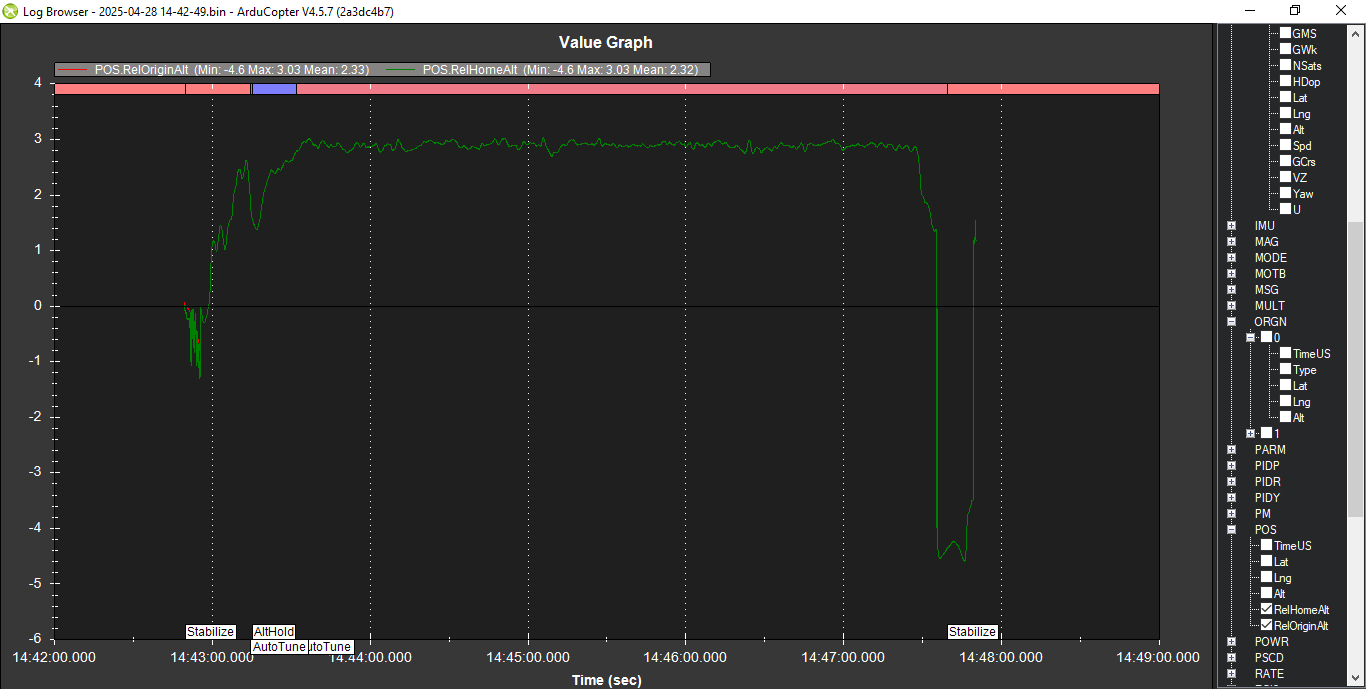Screen dimensions: 1366x689
Task: Tick the GWk checkbox
Action: tap(1286, 49)
